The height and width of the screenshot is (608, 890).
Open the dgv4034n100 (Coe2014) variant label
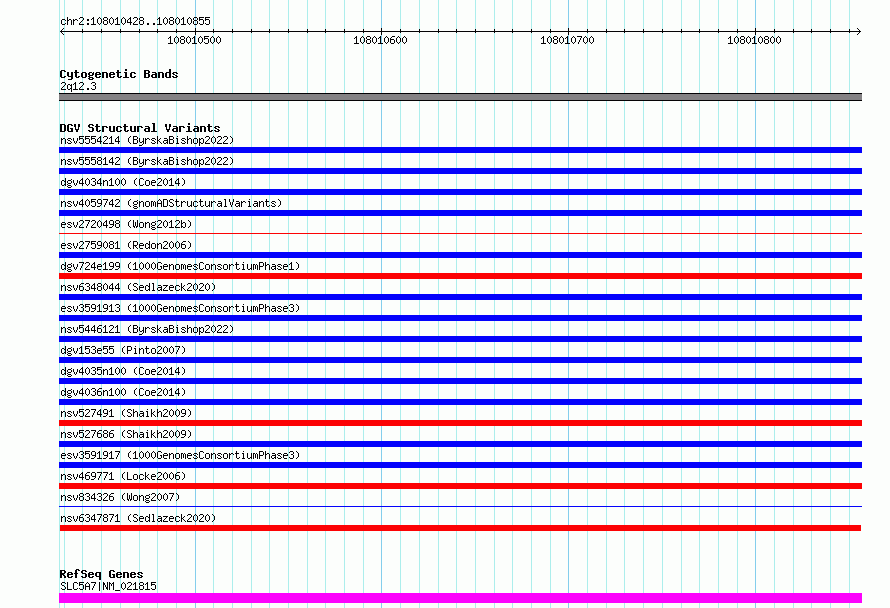pos(123,182)
